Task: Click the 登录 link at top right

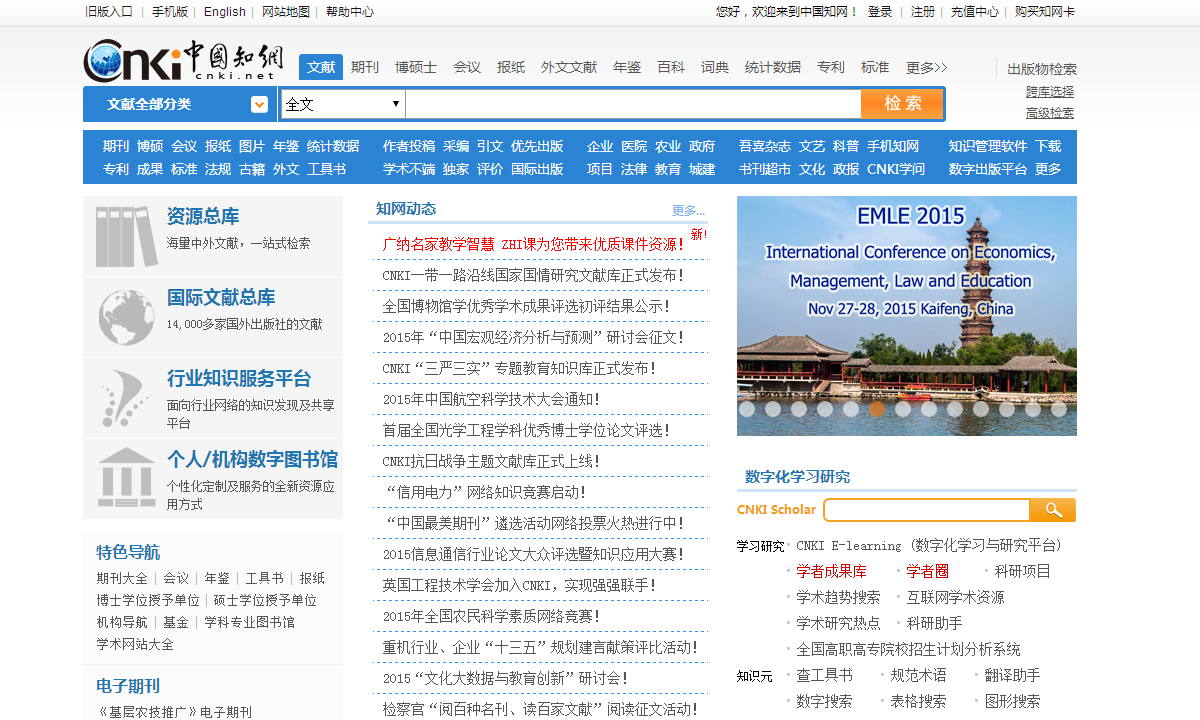Action: click(880, 12)
